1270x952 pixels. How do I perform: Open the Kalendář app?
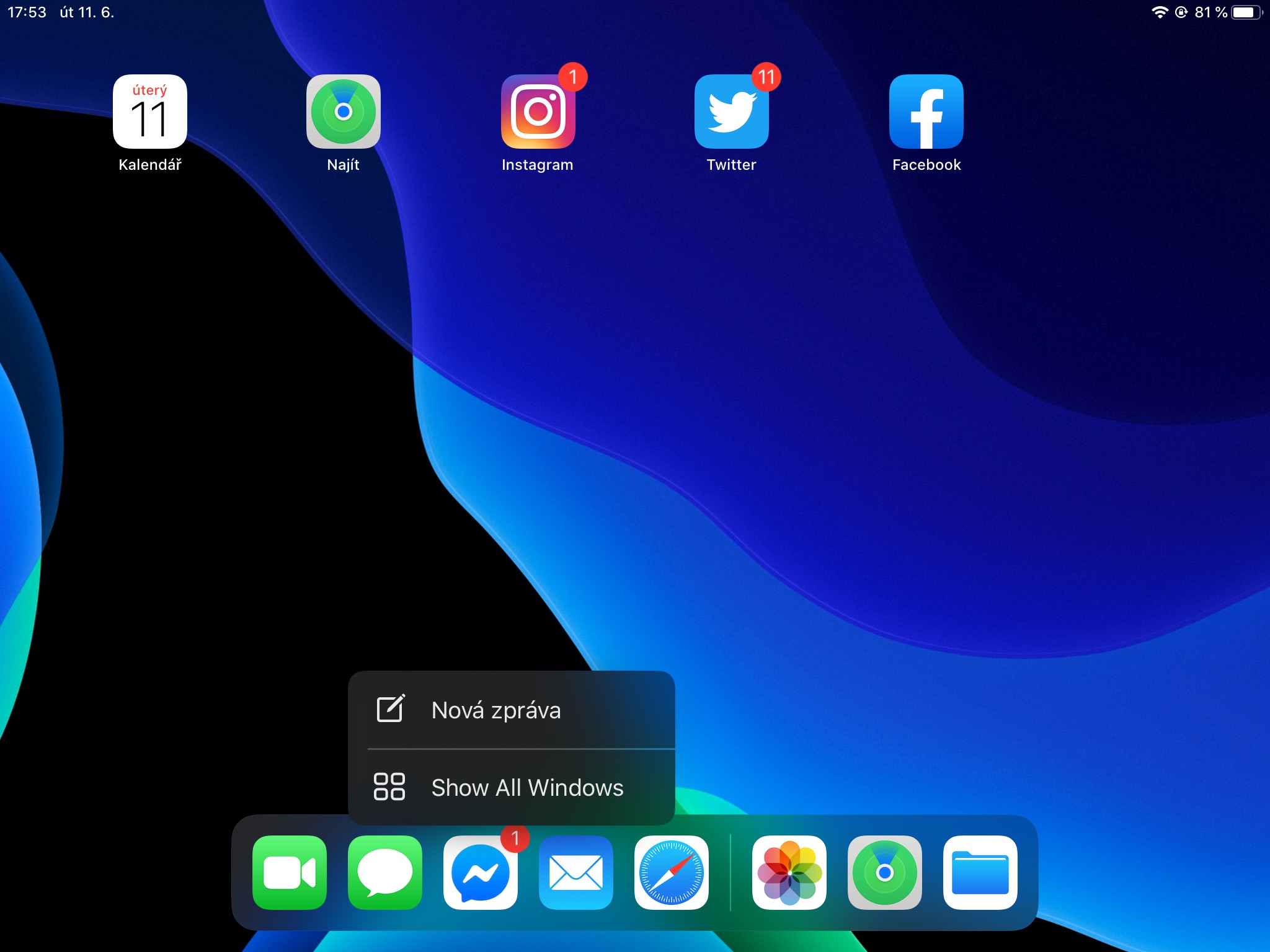click(149, 112)
